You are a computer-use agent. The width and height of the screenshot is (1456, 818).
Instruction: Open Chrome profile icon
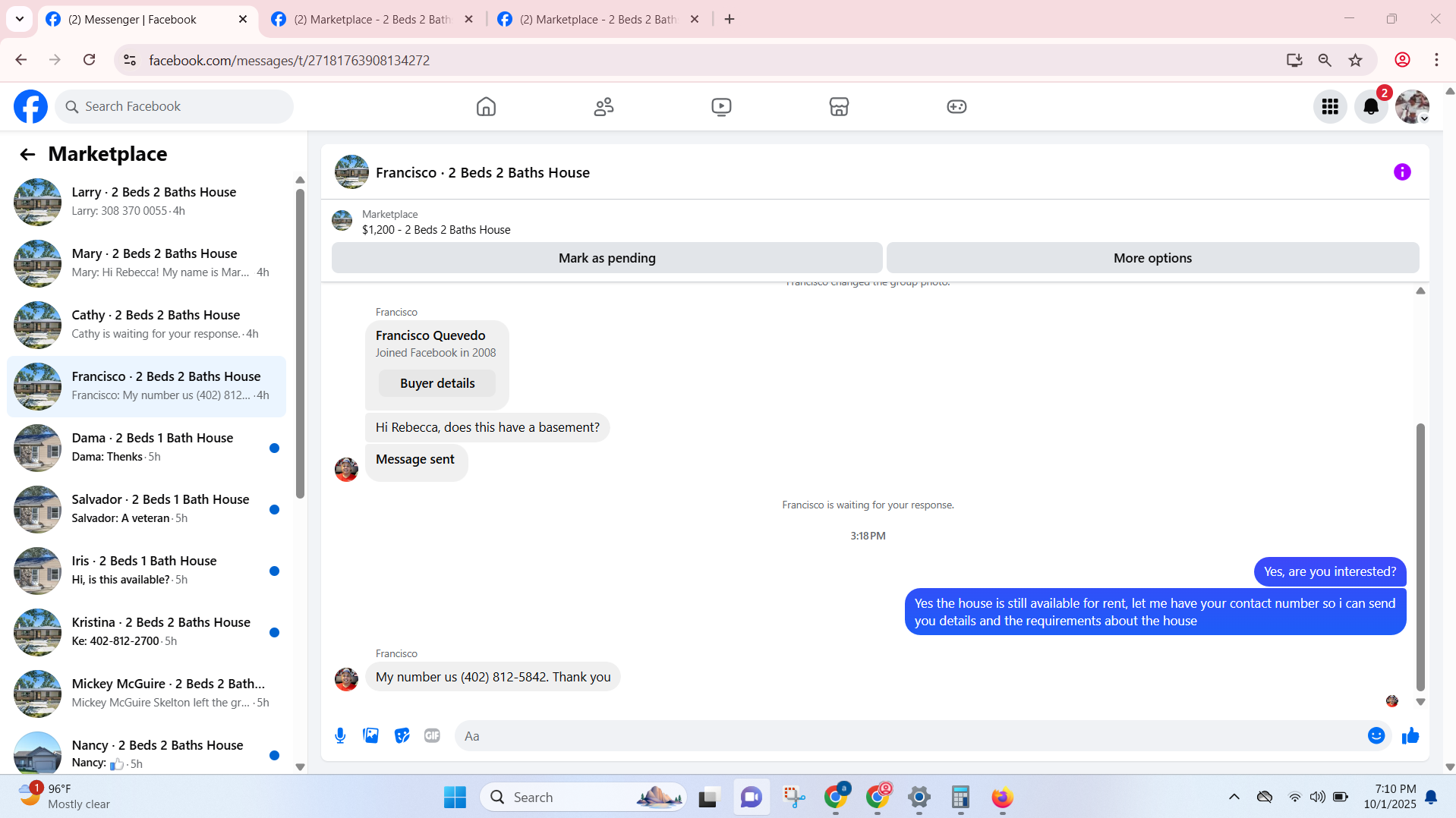tap(1402, 60)
